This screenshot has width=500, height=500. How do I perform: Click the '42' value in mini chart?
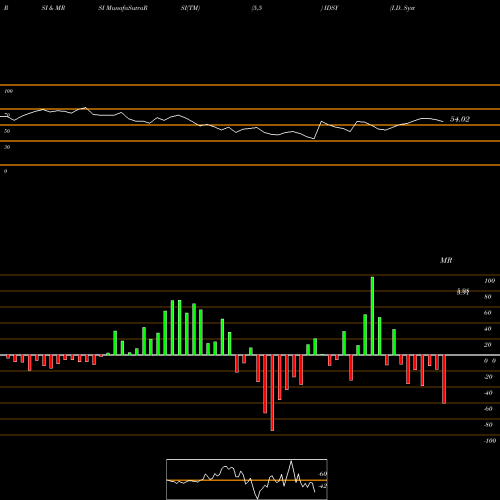(x=323, y=486)
